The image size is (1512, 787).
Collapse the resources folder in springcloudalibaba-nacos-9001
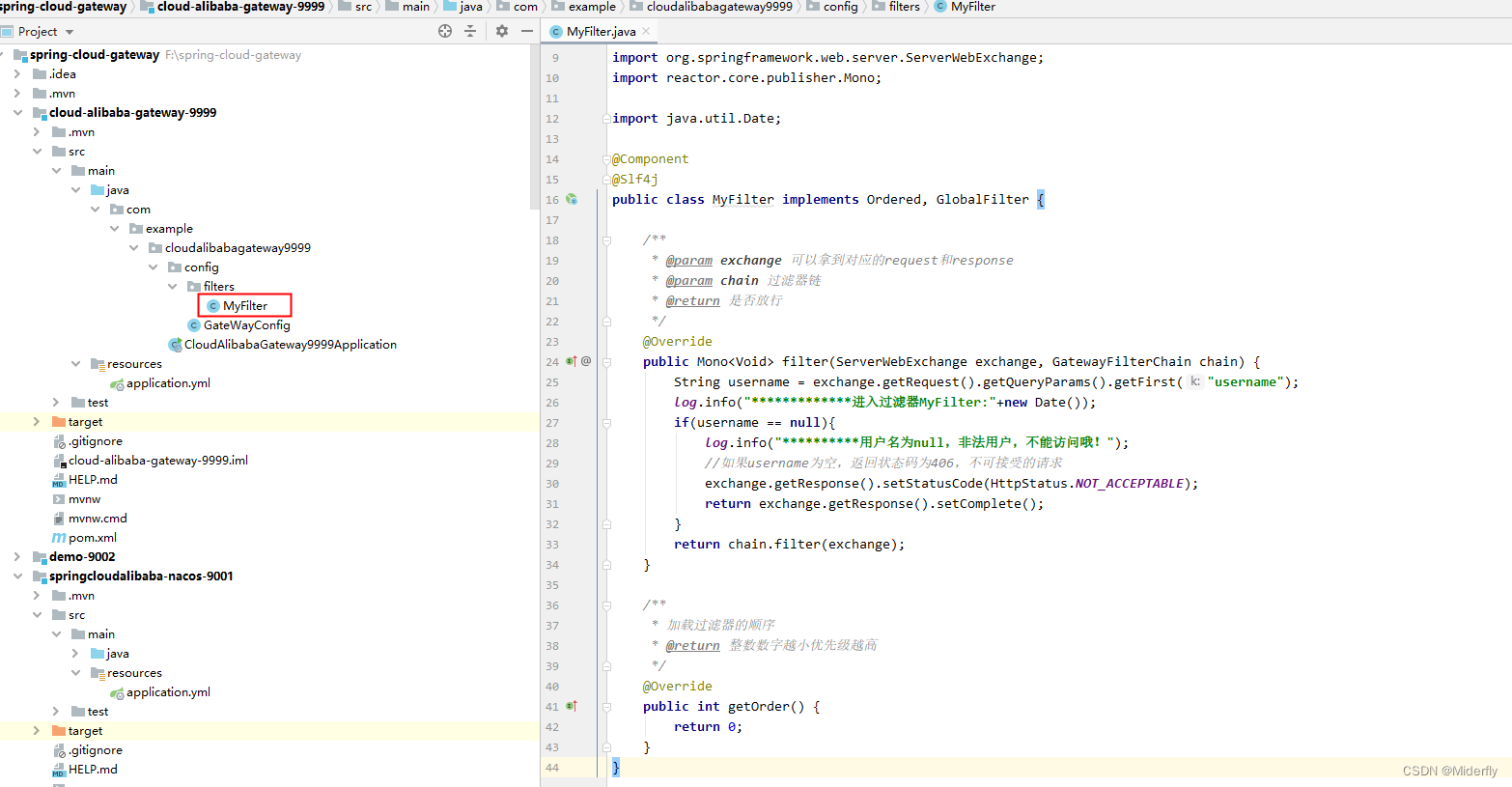75,673
